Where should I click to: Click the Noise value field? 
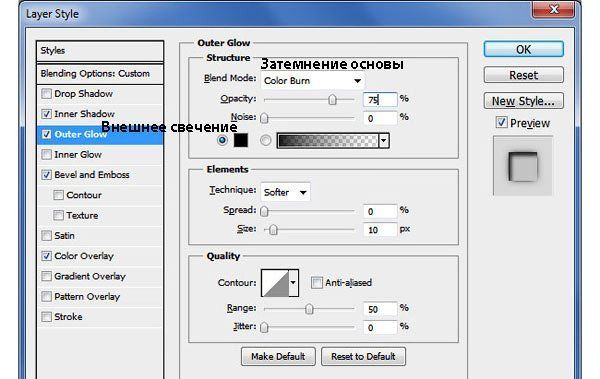pos(380,118)
